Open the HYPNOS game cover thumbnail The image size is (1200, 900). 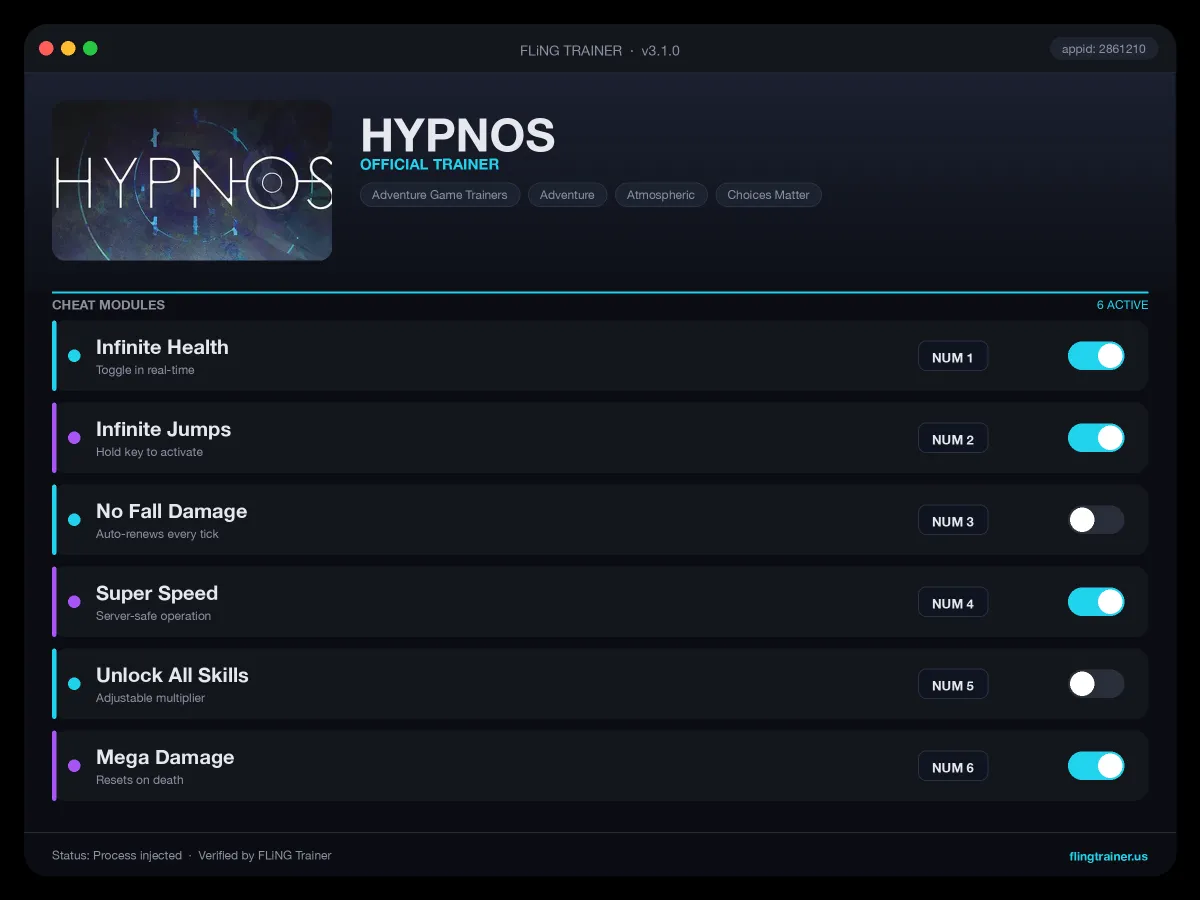click(192, 180)
